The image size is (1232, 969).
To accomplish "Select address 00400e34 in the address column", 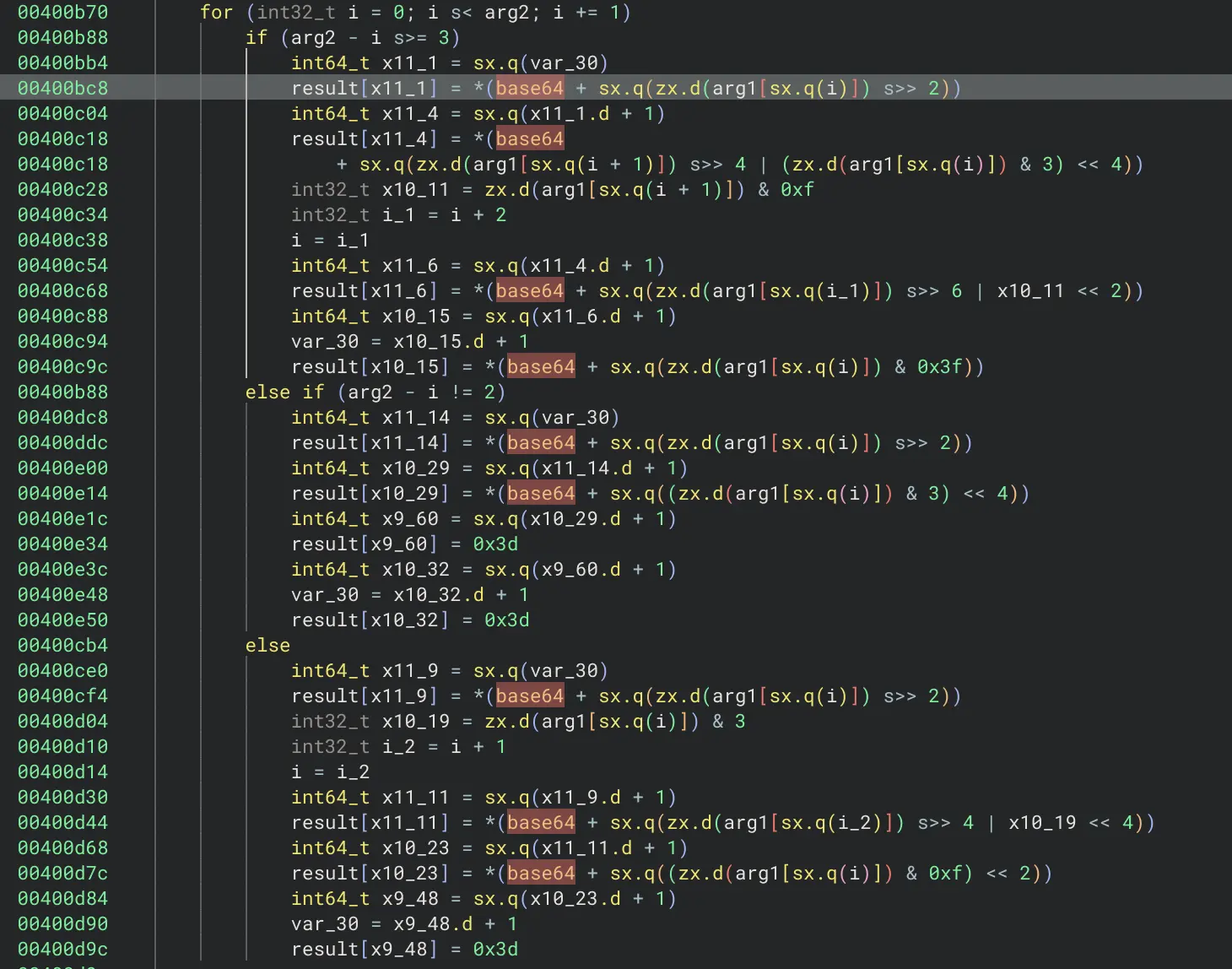I will coord(62,544).
